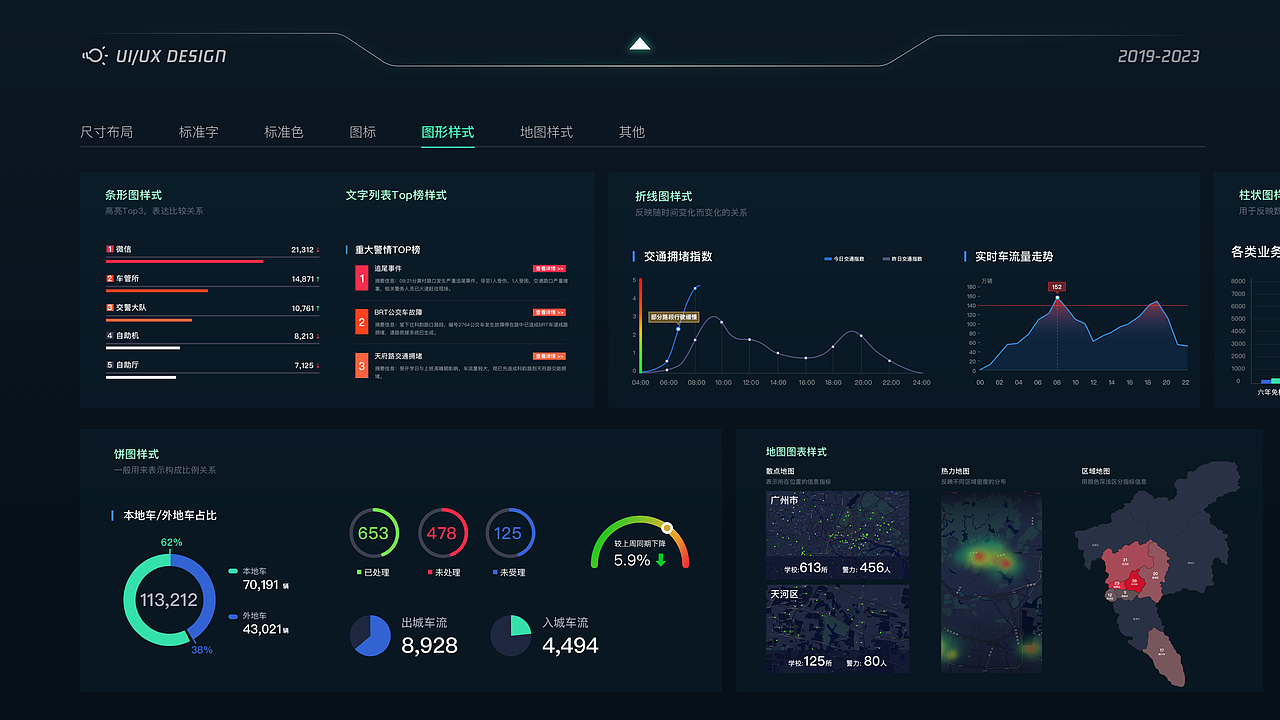
Task: Click the 152 peak marker on 实时车流量走势
Action: pos(1057,287)
